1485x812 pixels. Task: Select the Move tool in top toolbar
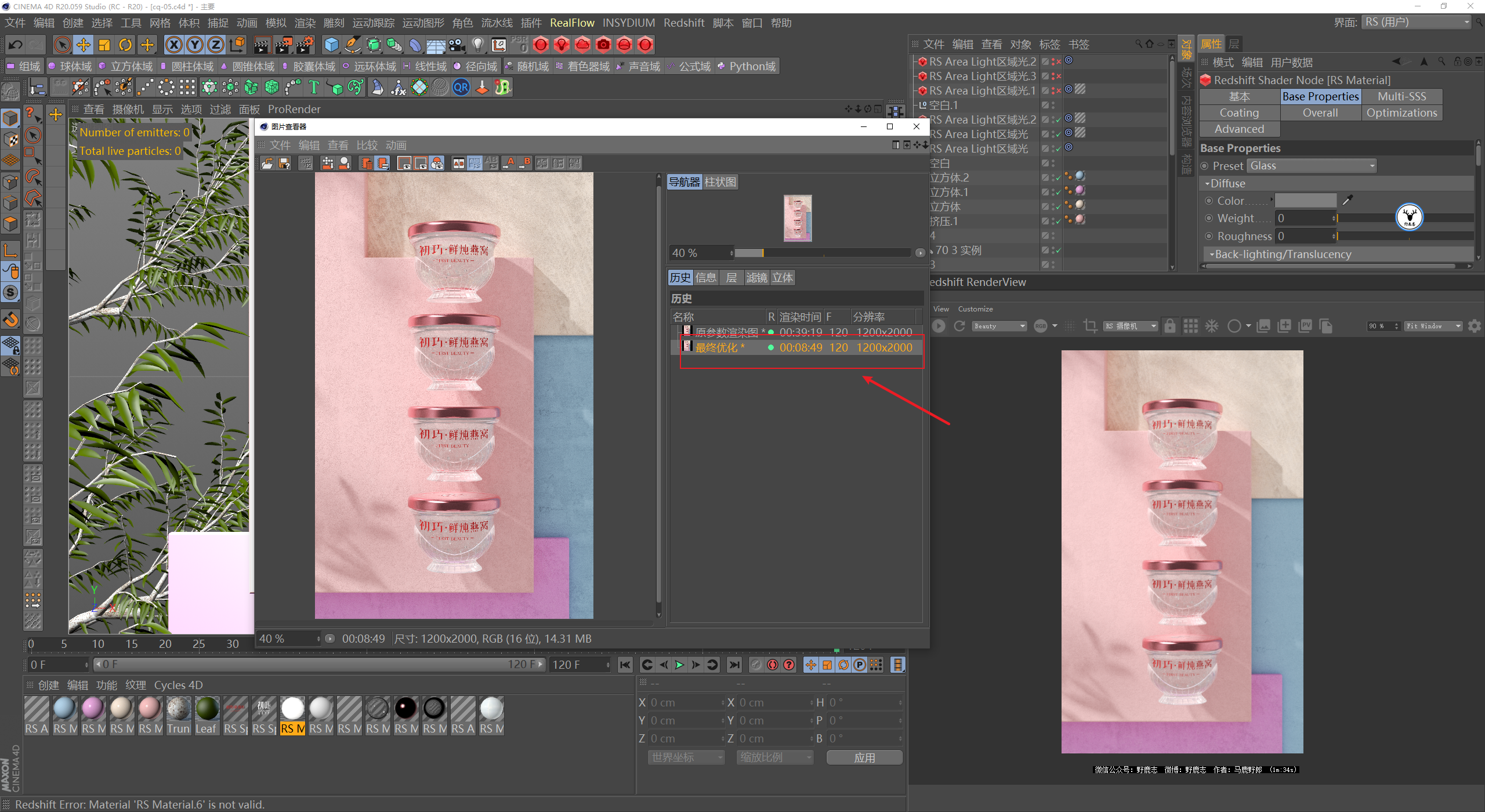pyautogui.click(x=84, y=45)
